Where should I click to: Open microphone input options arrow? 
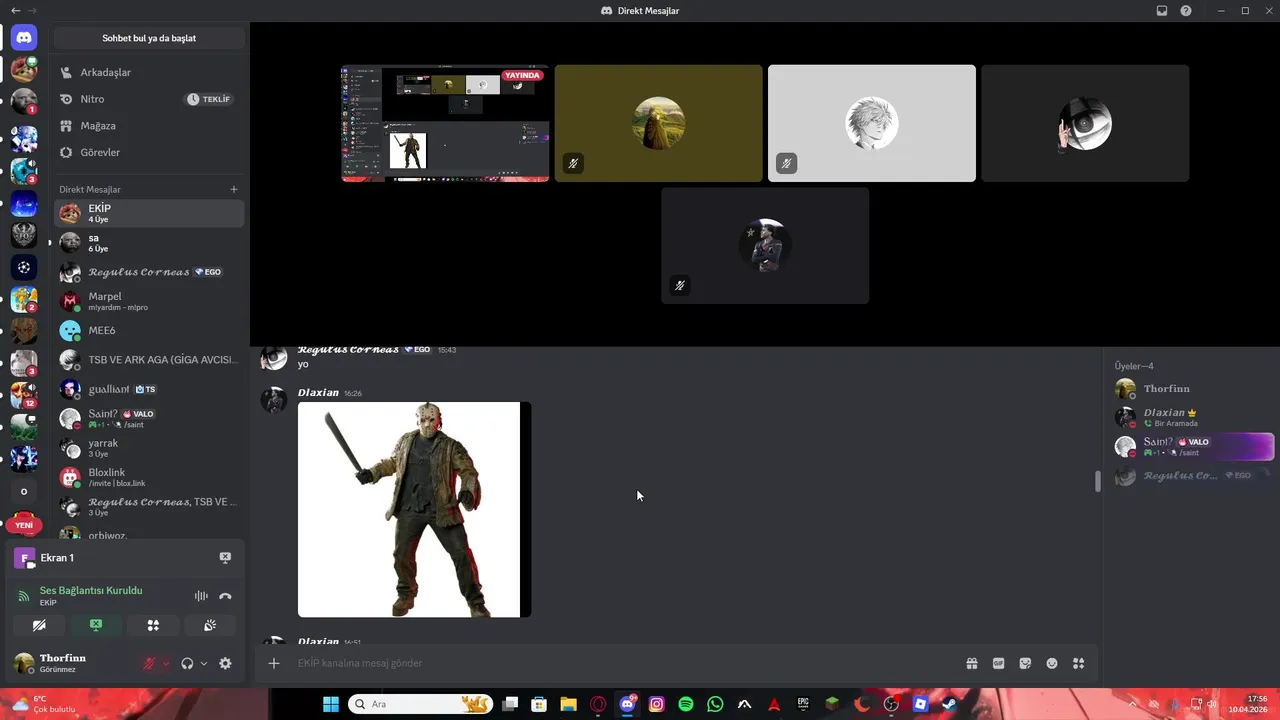click(x=166, y=663)
